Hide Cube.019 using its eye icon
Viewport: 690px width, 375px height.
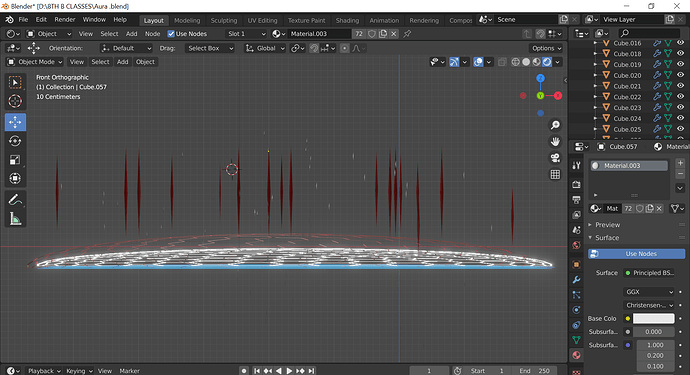pyautogui.click(x=680, y=64)
